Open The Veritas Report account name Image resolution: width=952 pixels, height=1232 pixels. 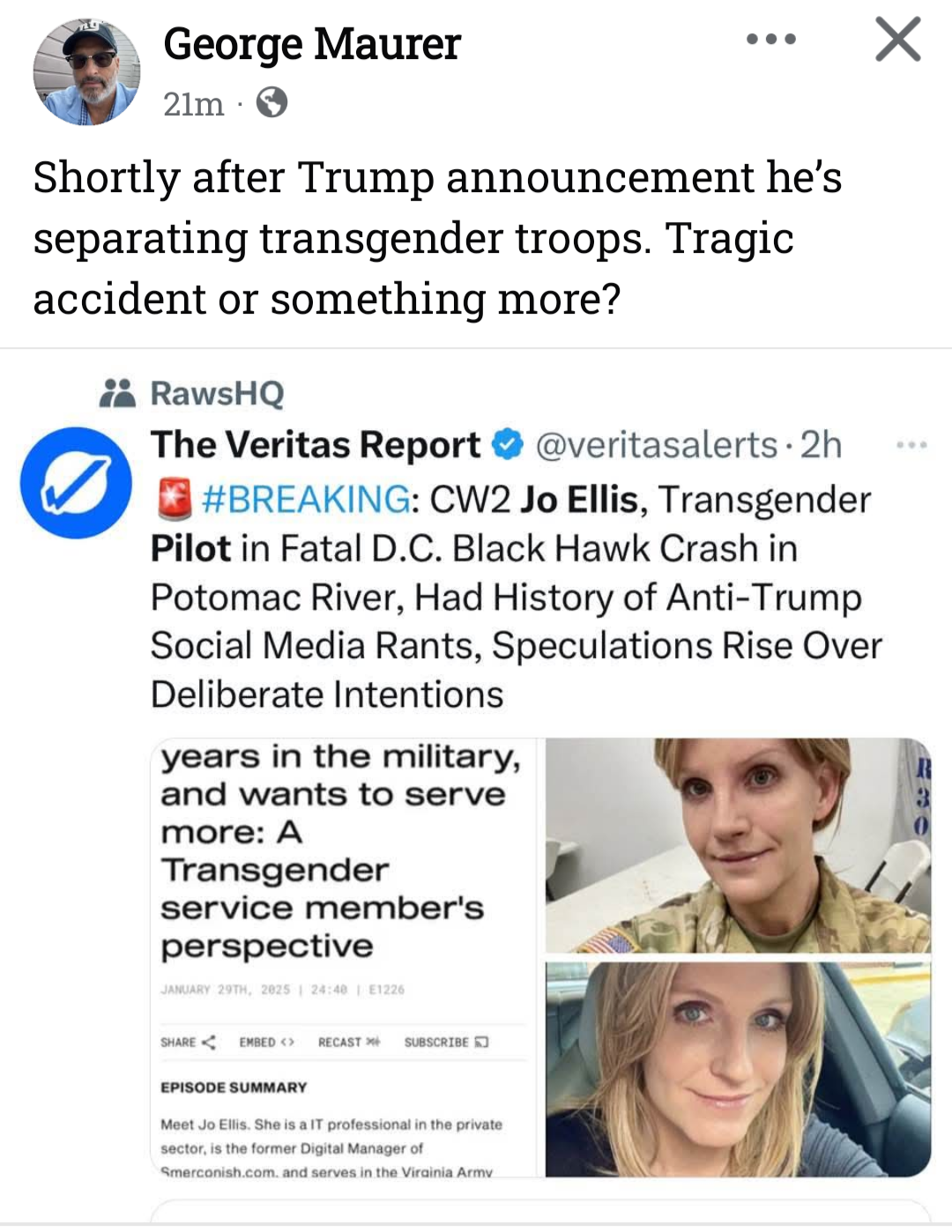click(315, 445)
